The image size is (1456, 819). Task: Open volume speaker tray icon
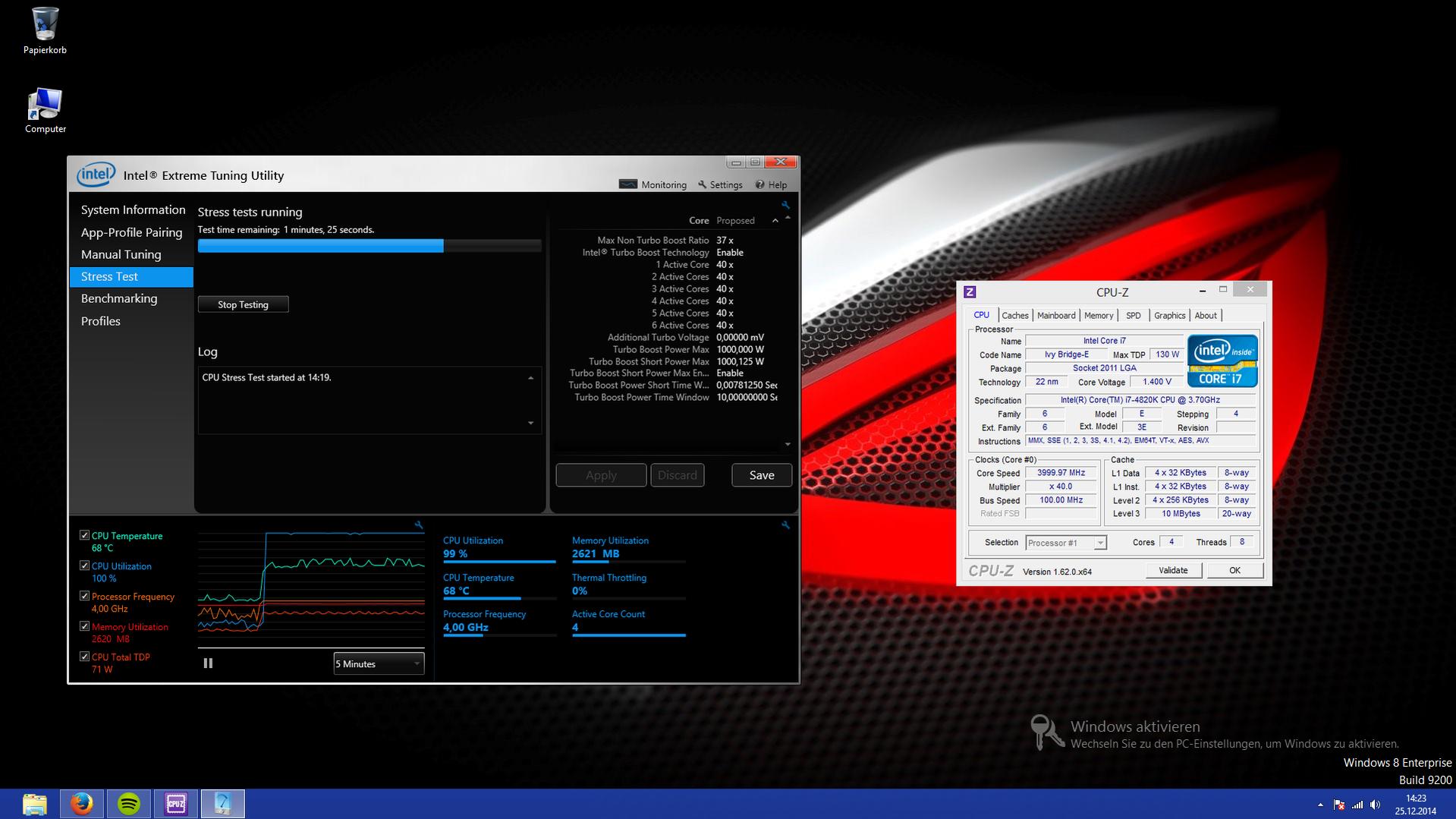[x=1375, y=805]
